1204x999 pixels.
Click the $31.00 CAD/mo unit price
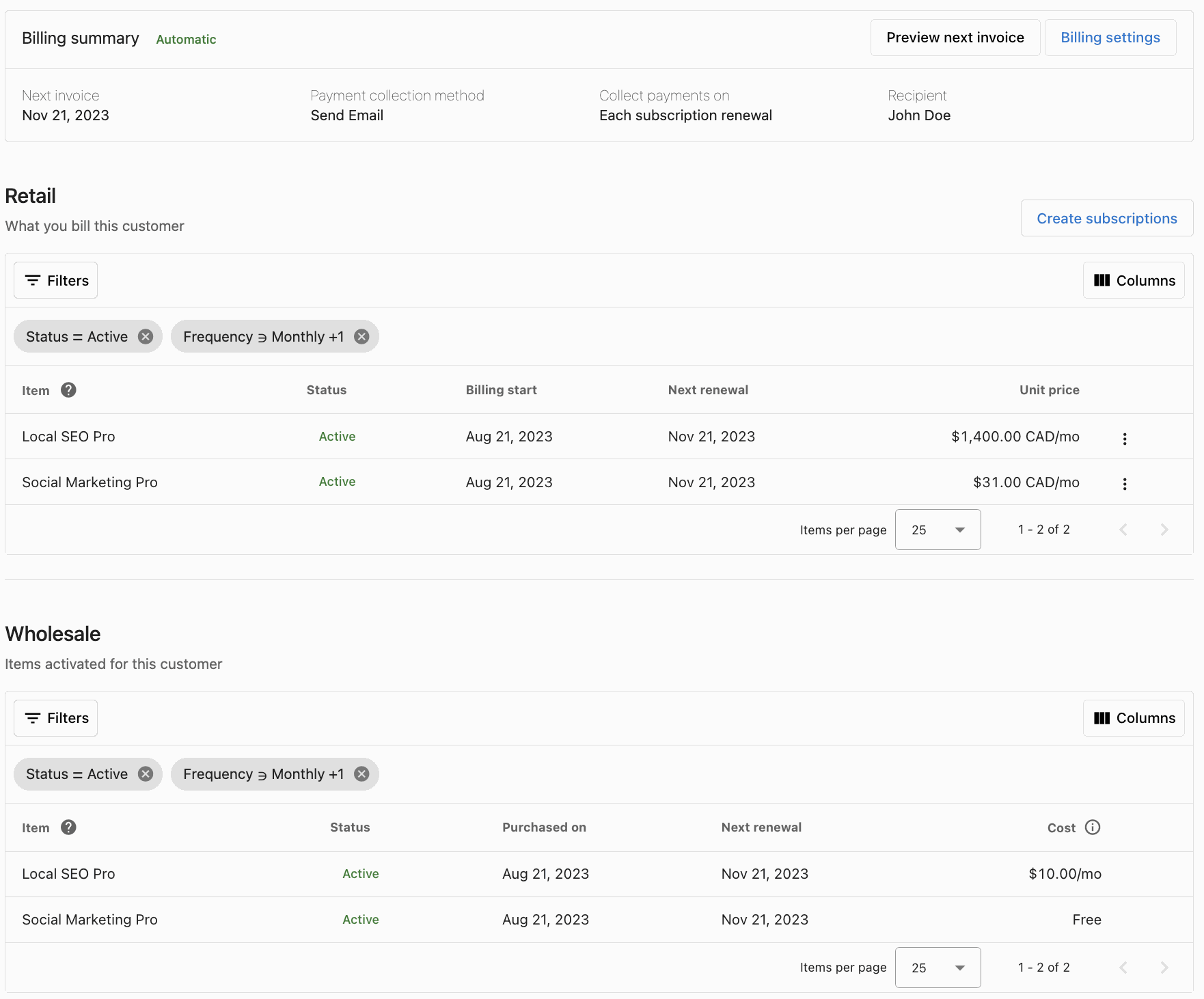1026,482
